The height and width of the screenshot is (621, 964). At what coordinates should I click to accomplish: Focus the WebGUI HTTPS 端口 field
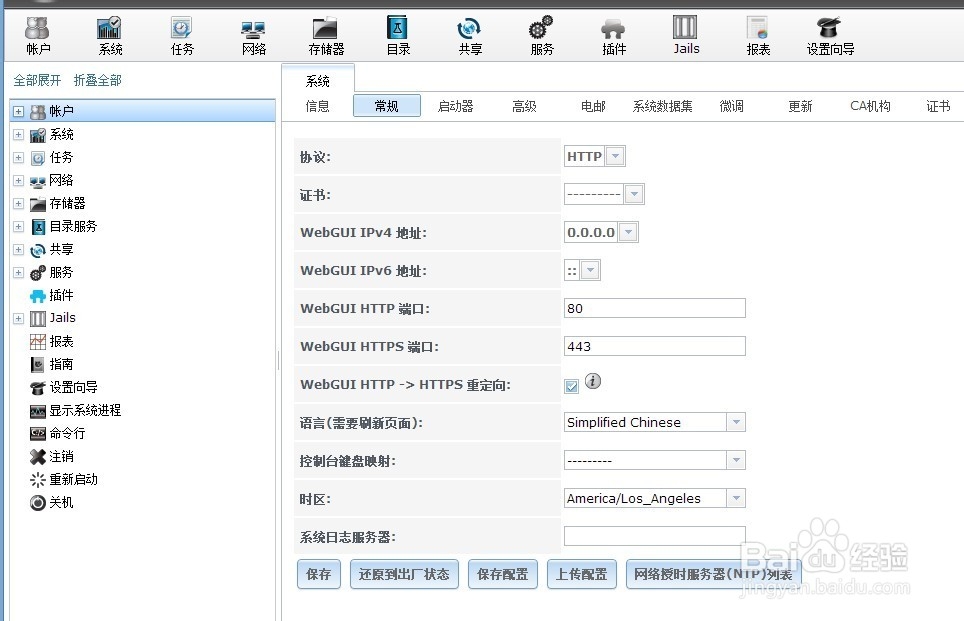click(x=655, y=346)
